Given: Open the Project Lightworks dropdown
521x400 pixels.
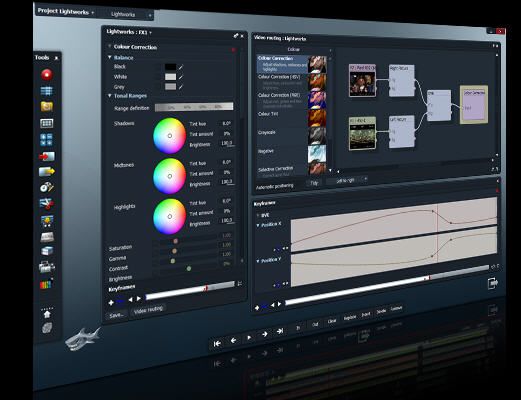Looking at the screenshot, I should [93, 13].
